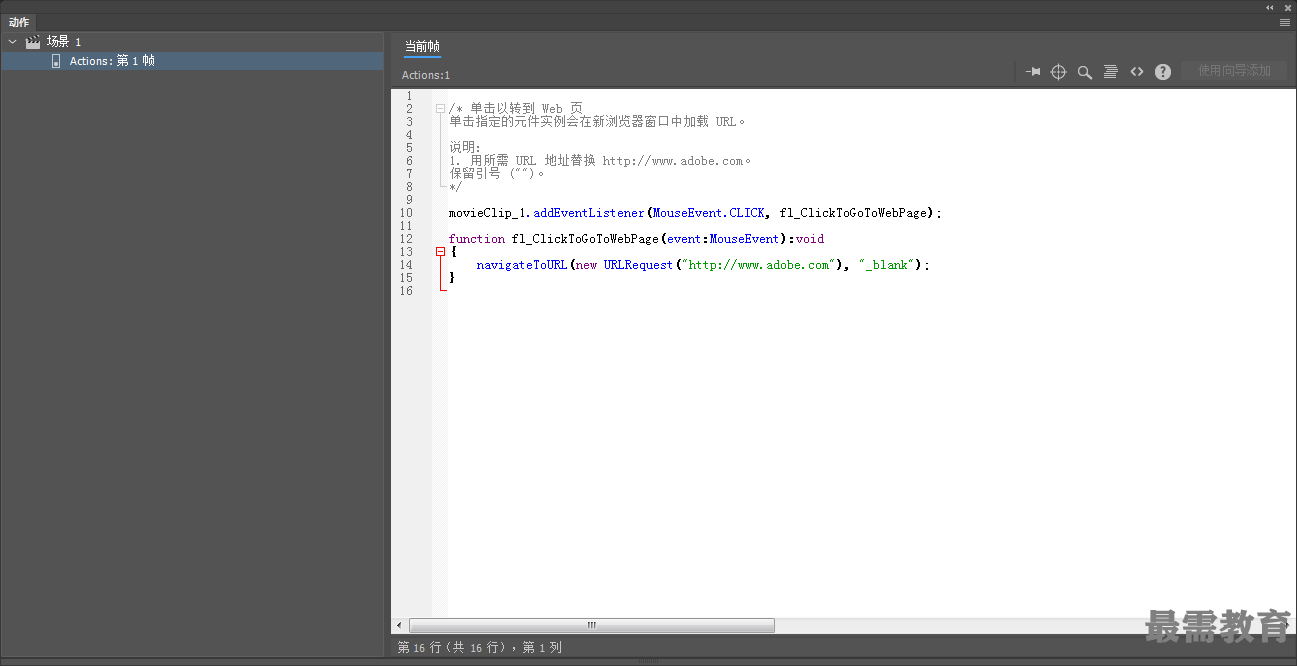Image resolution: width=1297 pixels, height=666 pixels.
Task: Close the Actions panel
Action: (1288, 7)
